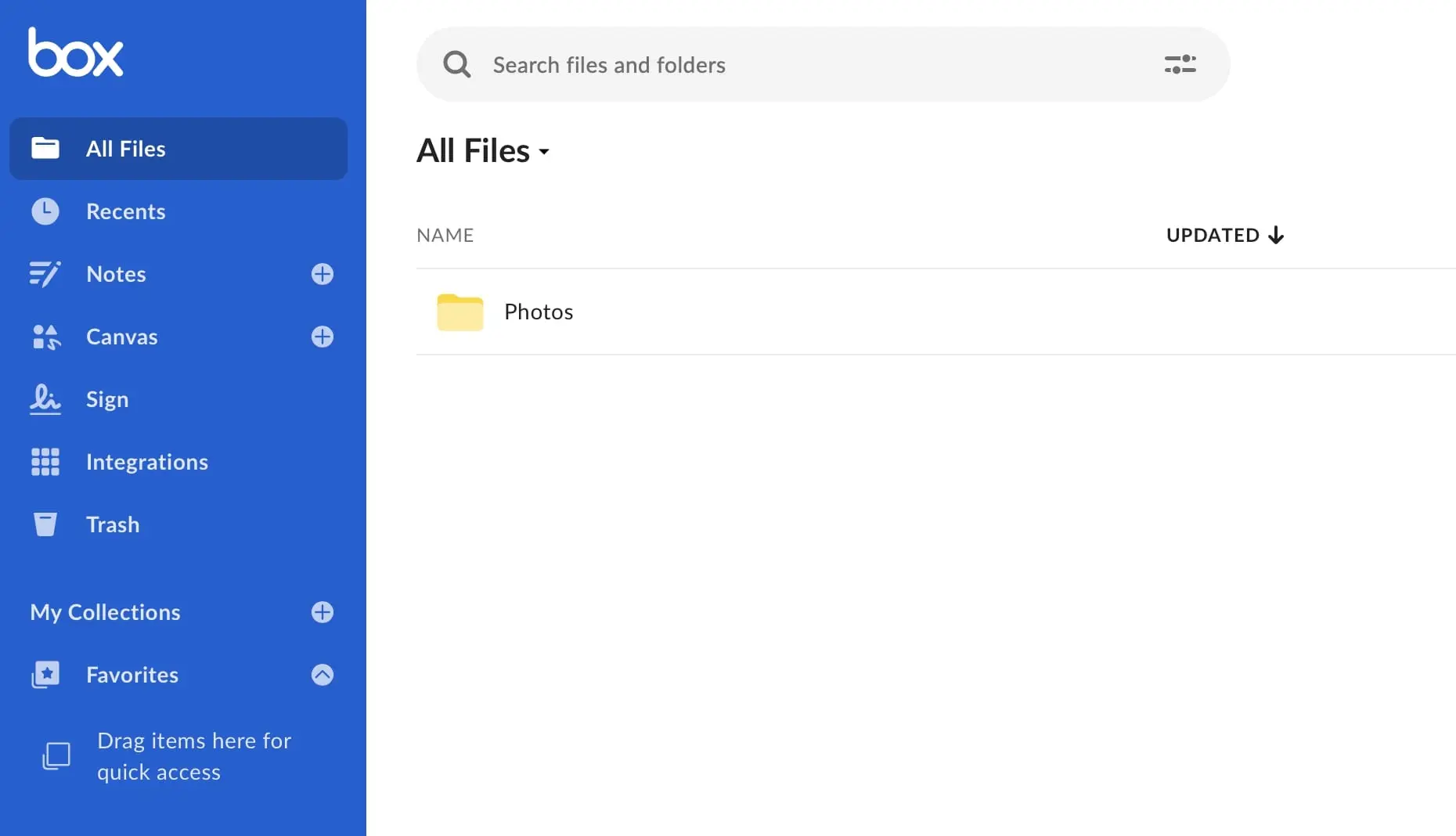Select the Notes pencil icon
The image size is (1456, 836).
45,274
